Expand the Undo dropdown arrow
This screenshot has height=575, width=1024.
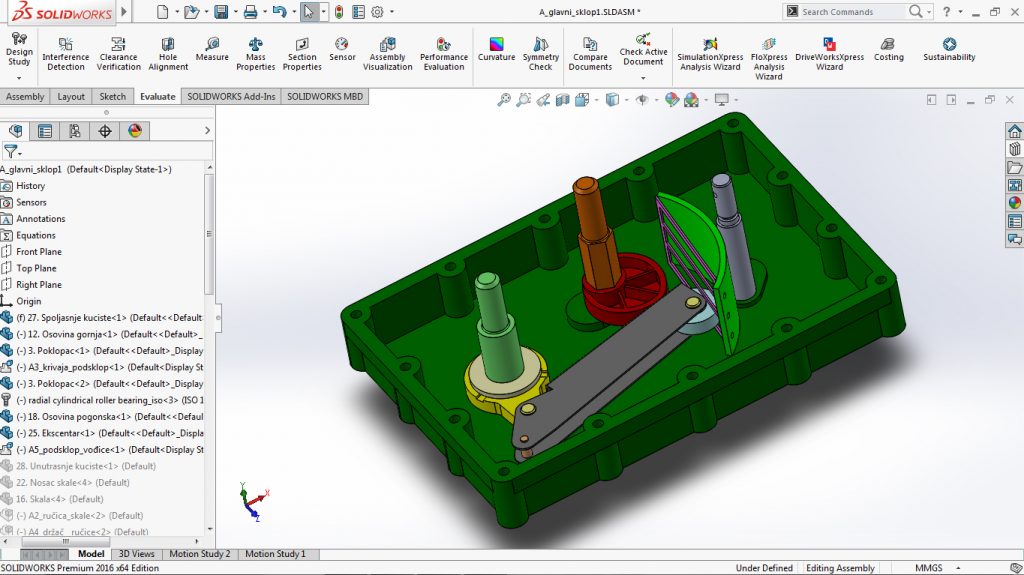[295, 12]
